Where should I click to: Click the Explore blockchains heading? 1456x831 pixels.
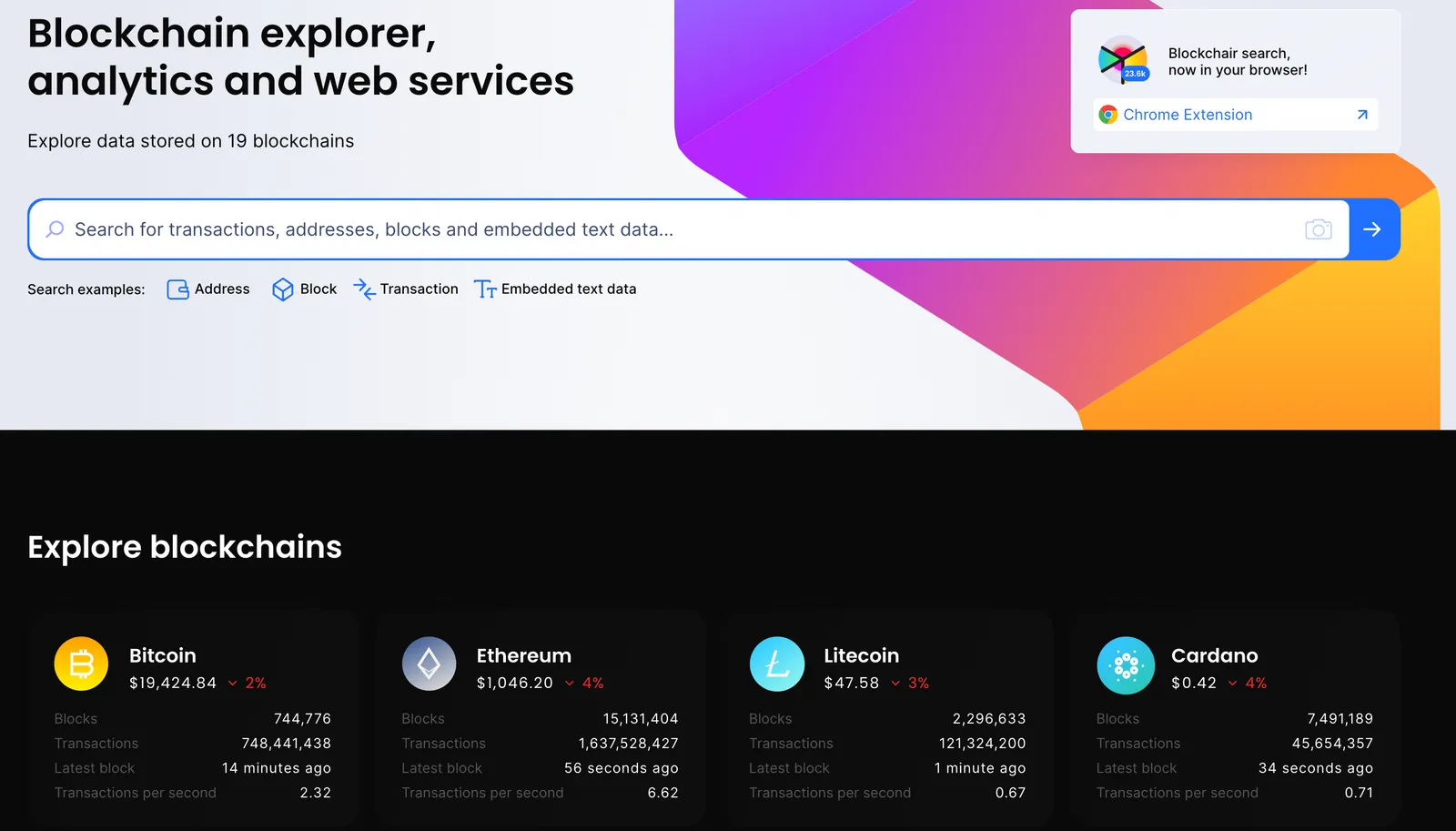tap(185, 547)
